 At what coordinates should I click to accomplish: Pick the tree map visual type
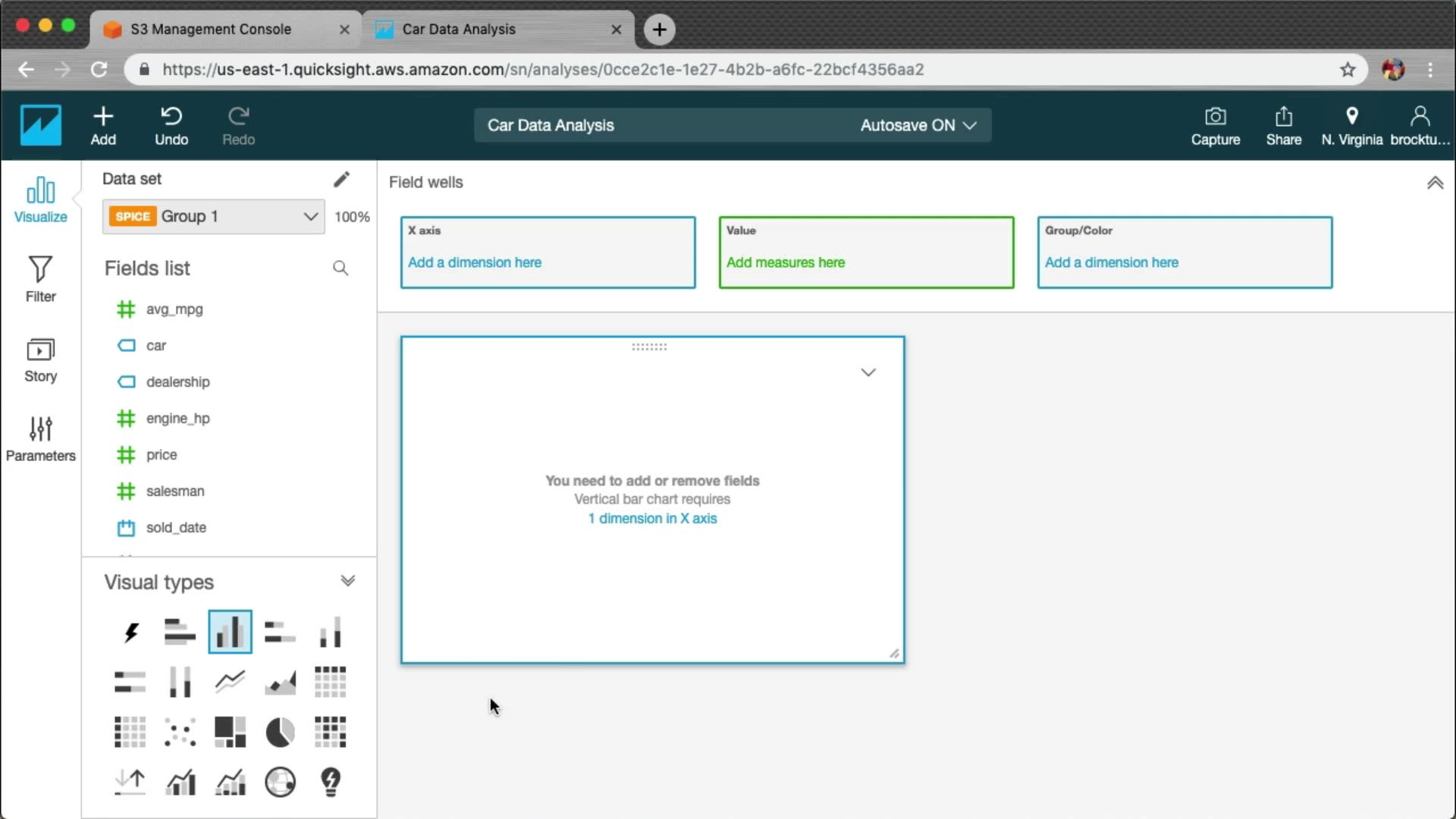tap(230, 733)
